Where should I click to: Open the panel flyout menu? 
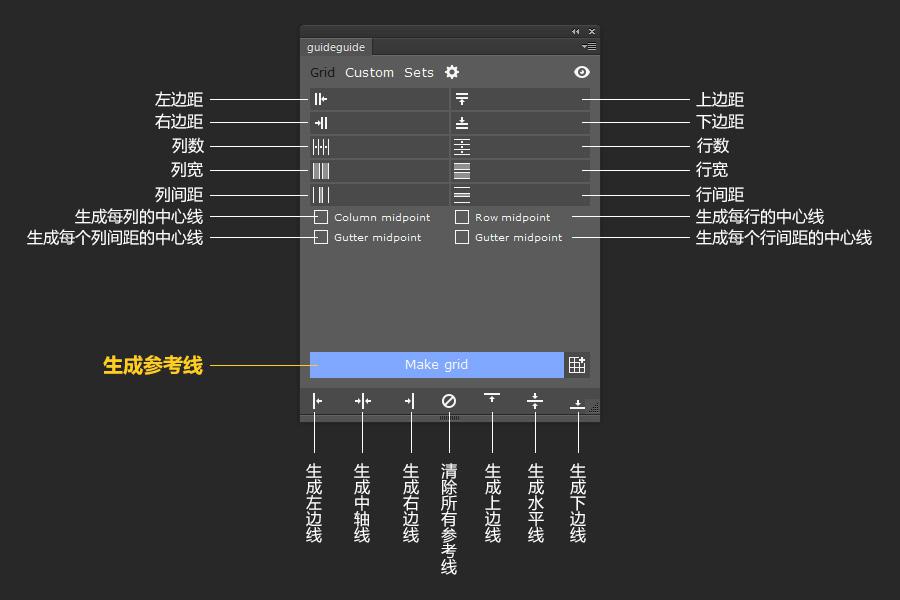pyautogui.click(x=588, y=45)
